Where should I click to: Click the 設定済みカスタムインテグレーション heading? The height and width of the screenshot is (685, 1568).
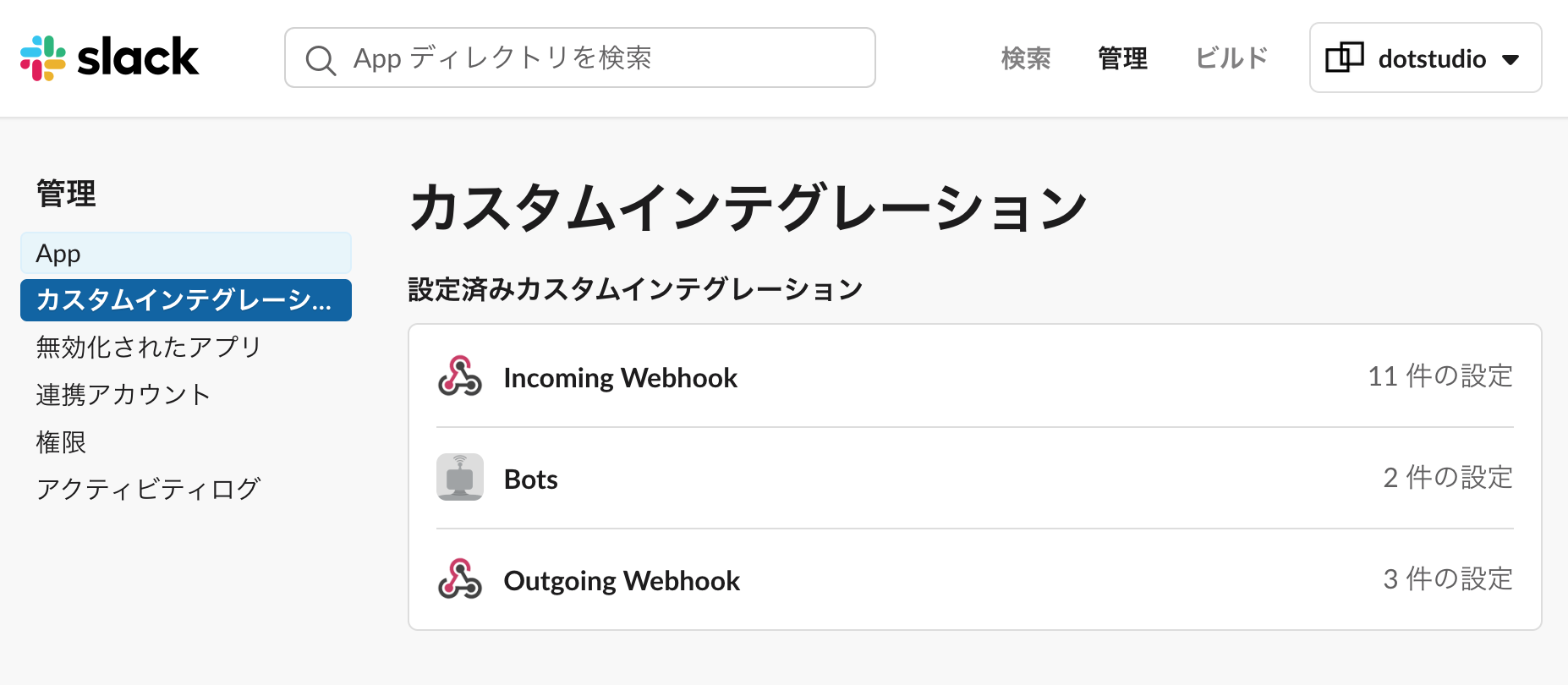(x=635, y=289)
